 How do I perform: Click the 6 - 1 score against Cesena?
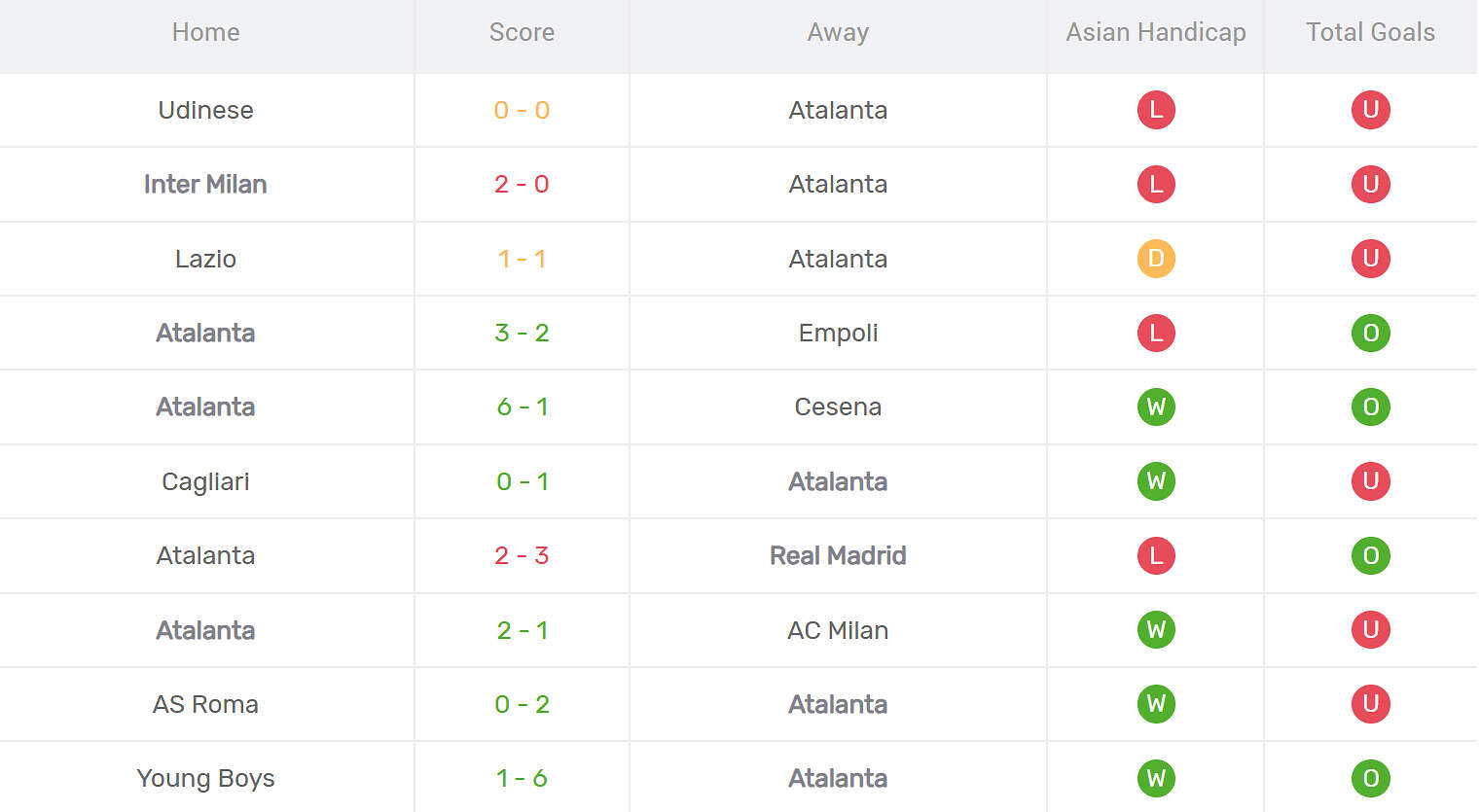pyautogui.click(x=522, y=406)
